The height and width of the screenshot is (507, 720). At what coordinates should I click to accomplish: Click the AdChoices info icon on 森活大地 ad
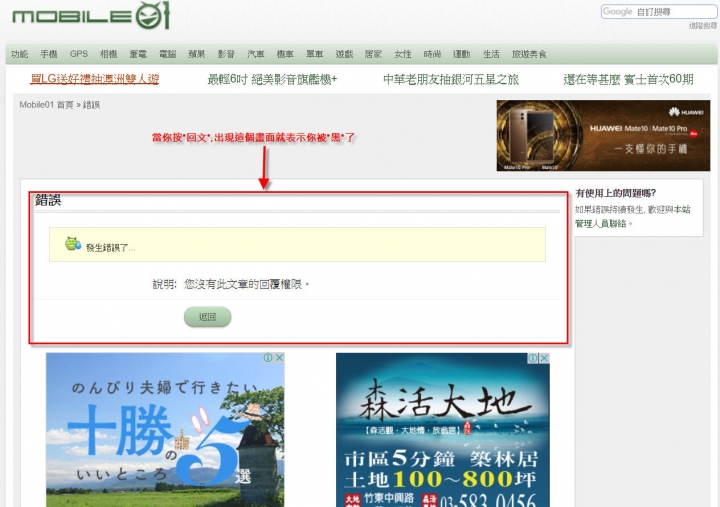click(533, 358)
